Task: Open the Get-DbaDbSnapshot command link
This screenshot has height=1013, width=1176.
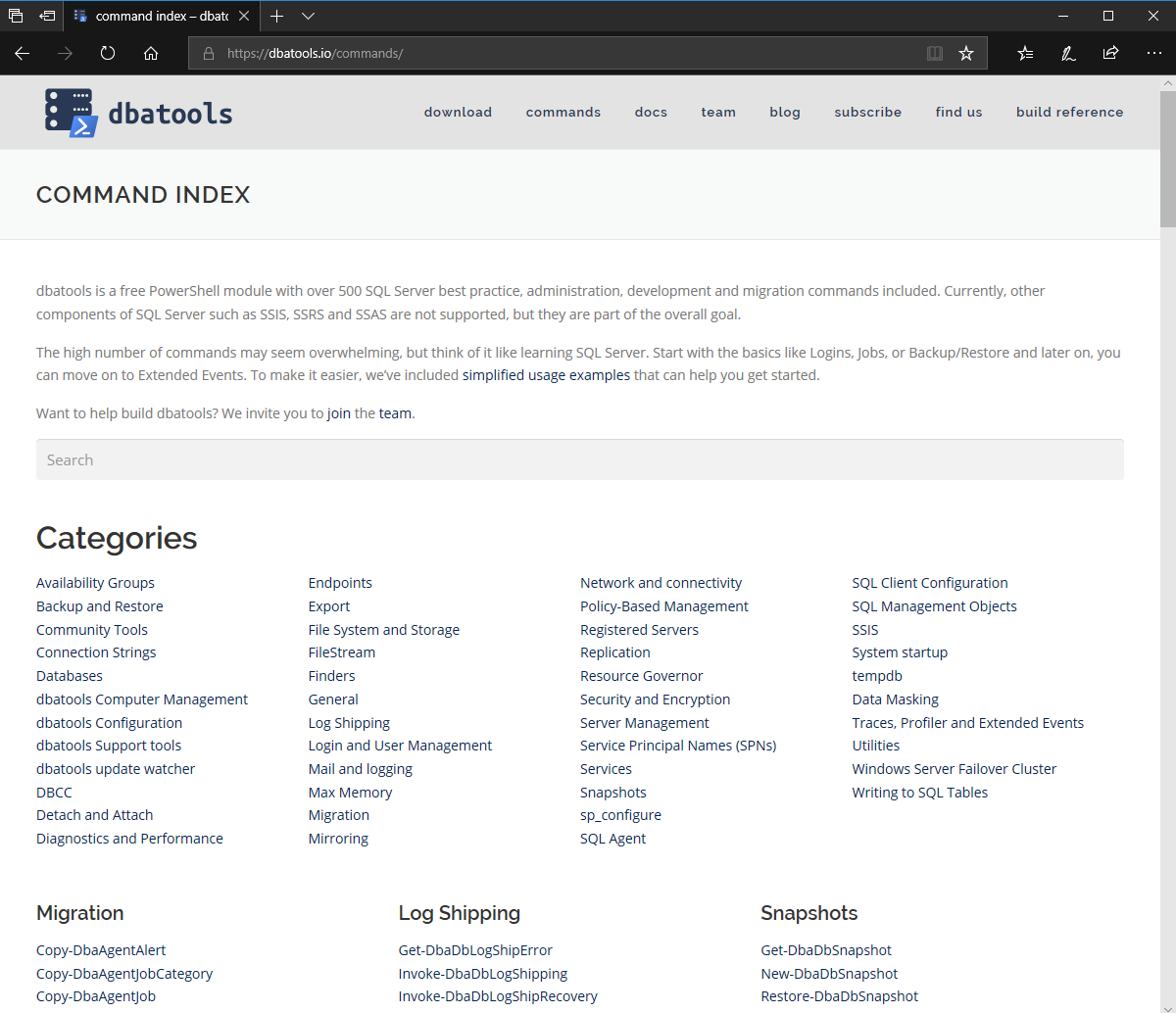Action: click(825, 949)
